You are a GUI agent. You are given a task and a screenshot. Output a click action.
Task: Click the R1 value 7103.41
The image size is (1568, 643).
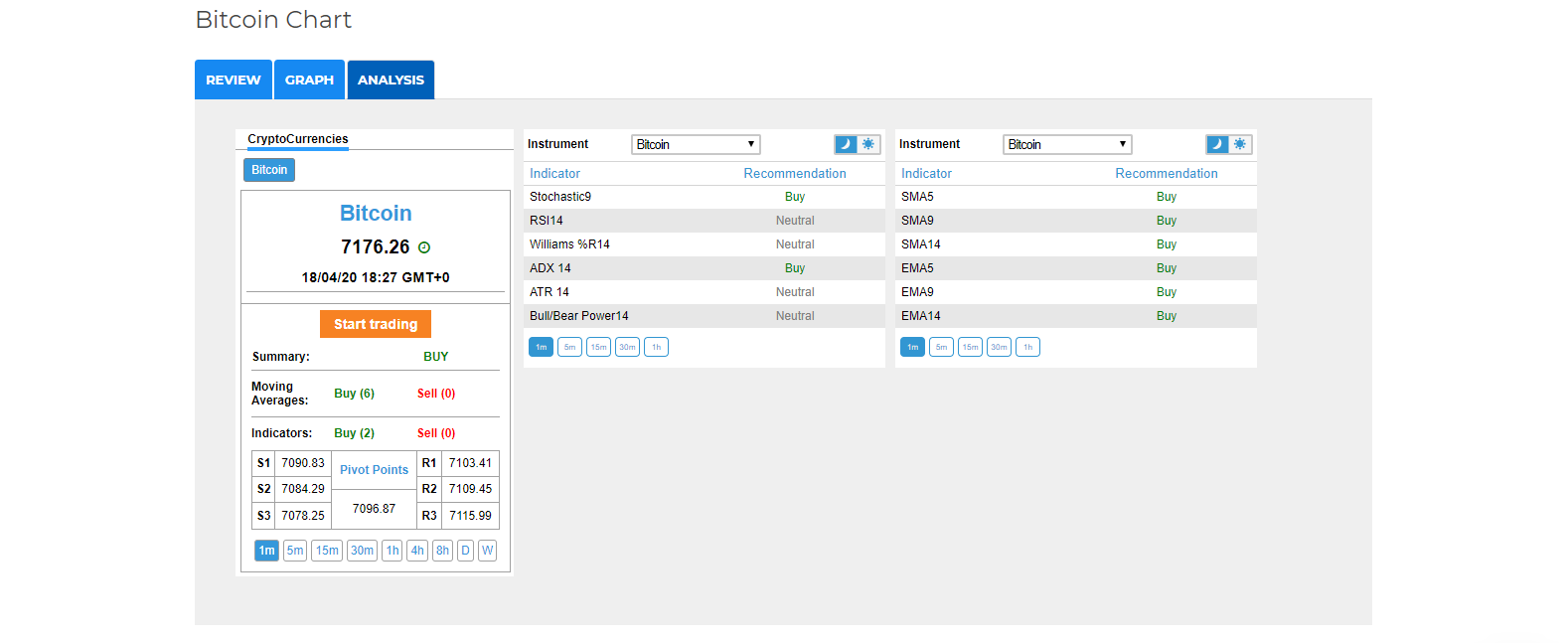tap(470, 463)
